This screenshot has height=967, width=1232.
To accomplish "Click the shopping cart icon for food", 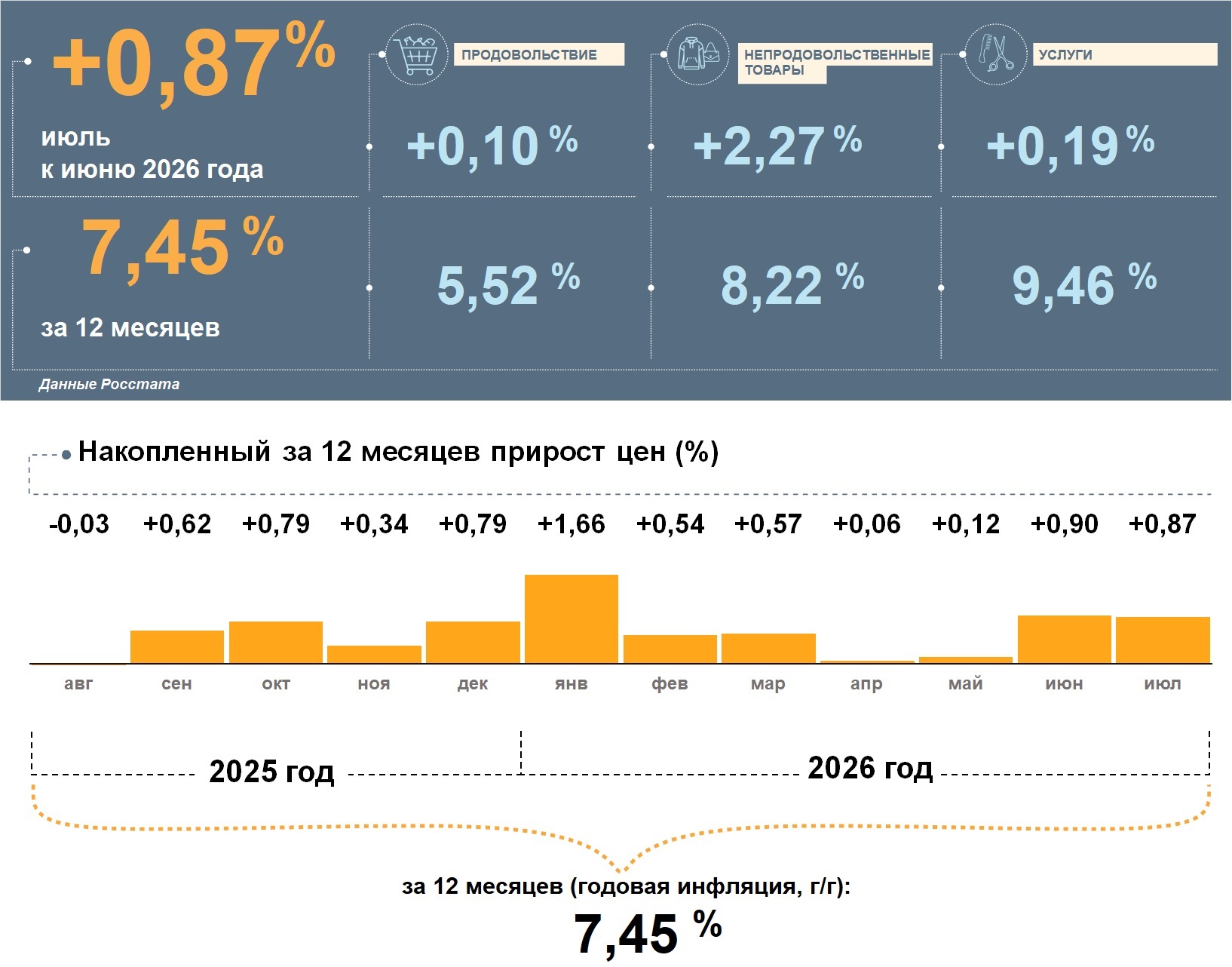I will pyautogui.click(x=416, y=54).
